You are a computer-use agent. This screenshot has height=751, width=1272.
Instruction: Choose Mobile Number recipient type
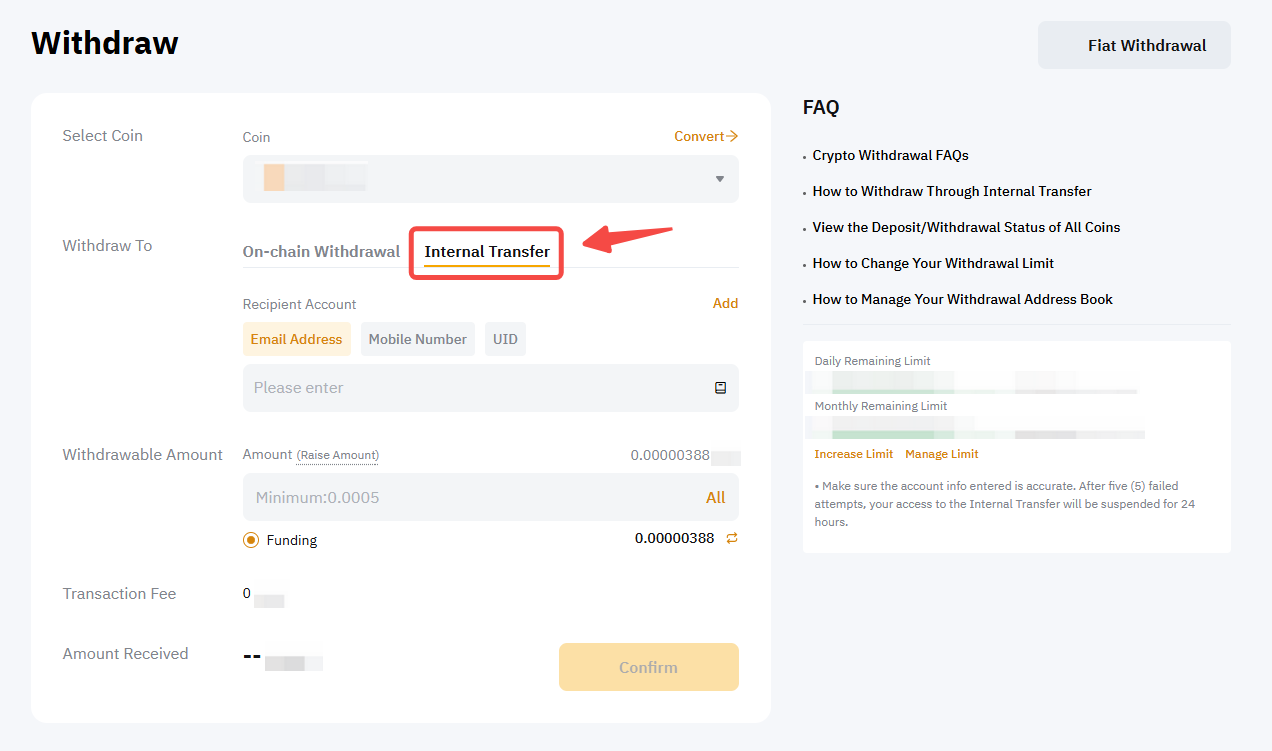click(417, 339)
